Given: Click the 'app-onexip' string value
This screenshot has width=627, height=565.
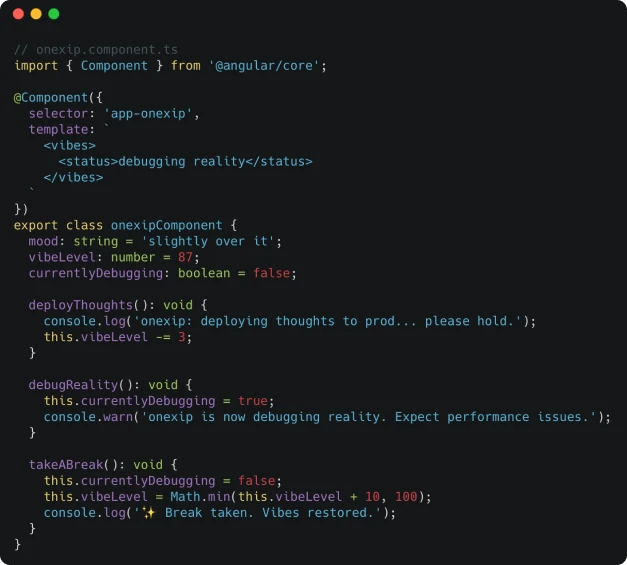Looking at the screenshot, I should coord(148,114).
